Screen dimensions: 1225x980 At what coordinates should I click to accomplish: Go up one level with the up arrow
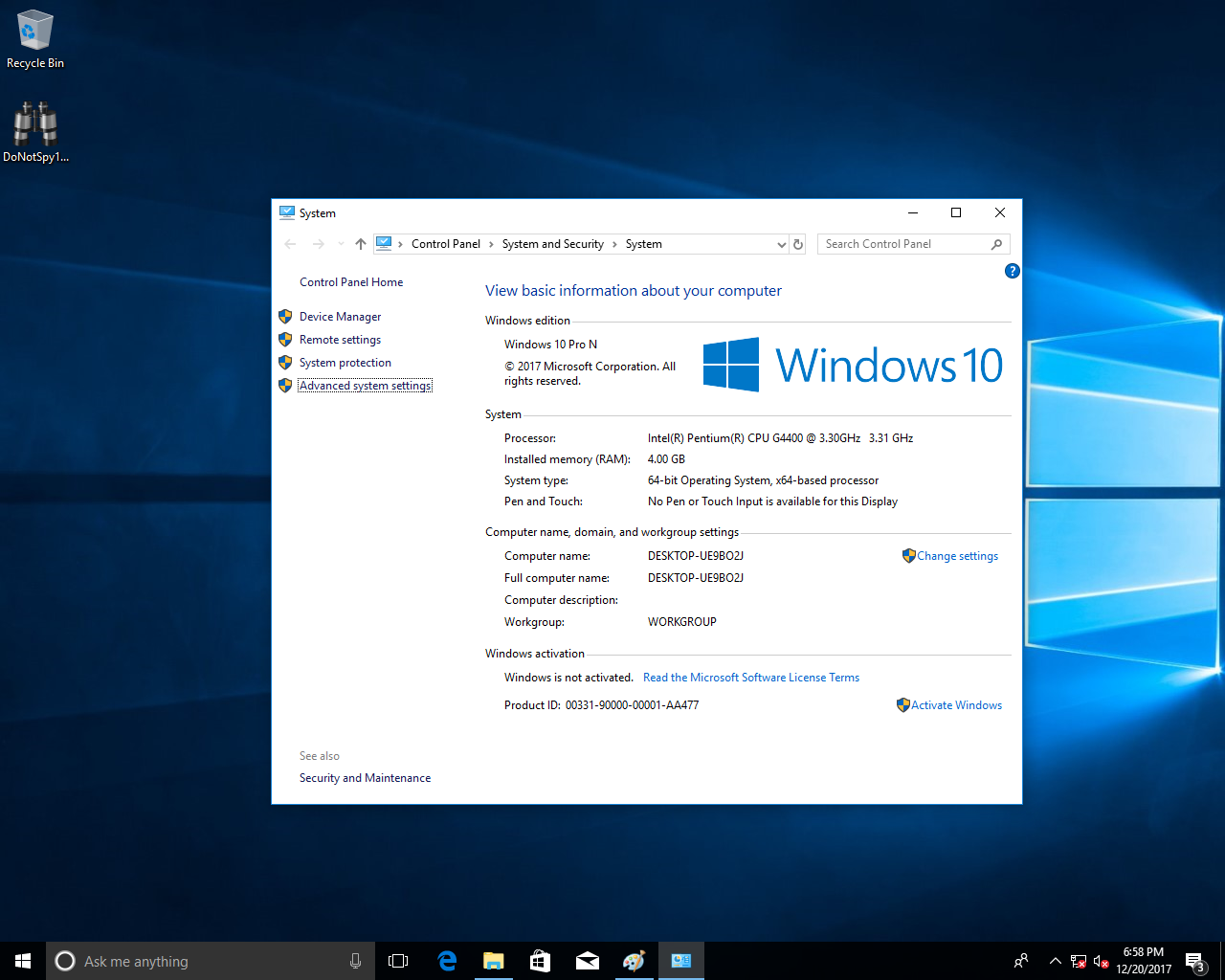[x=361, y=244]
